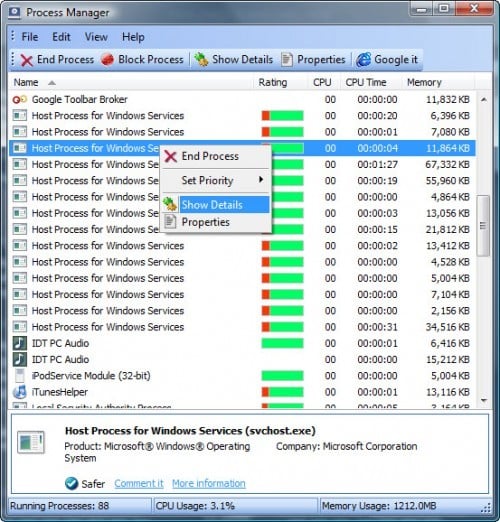Click the 00:00:31 CPU time cell

(x=377, y=327)
